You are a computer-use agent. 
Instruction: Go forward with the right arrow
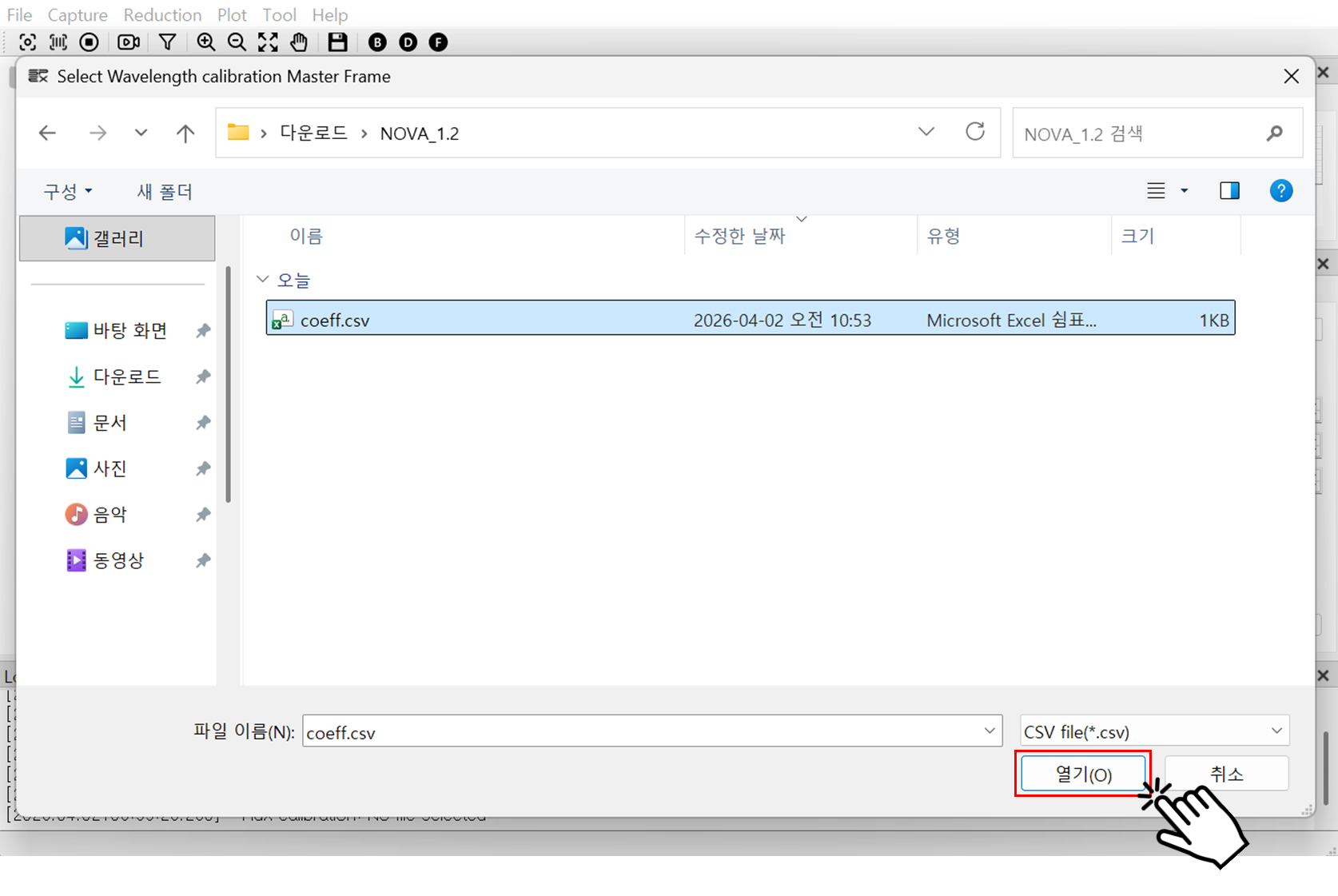[98, 133]
